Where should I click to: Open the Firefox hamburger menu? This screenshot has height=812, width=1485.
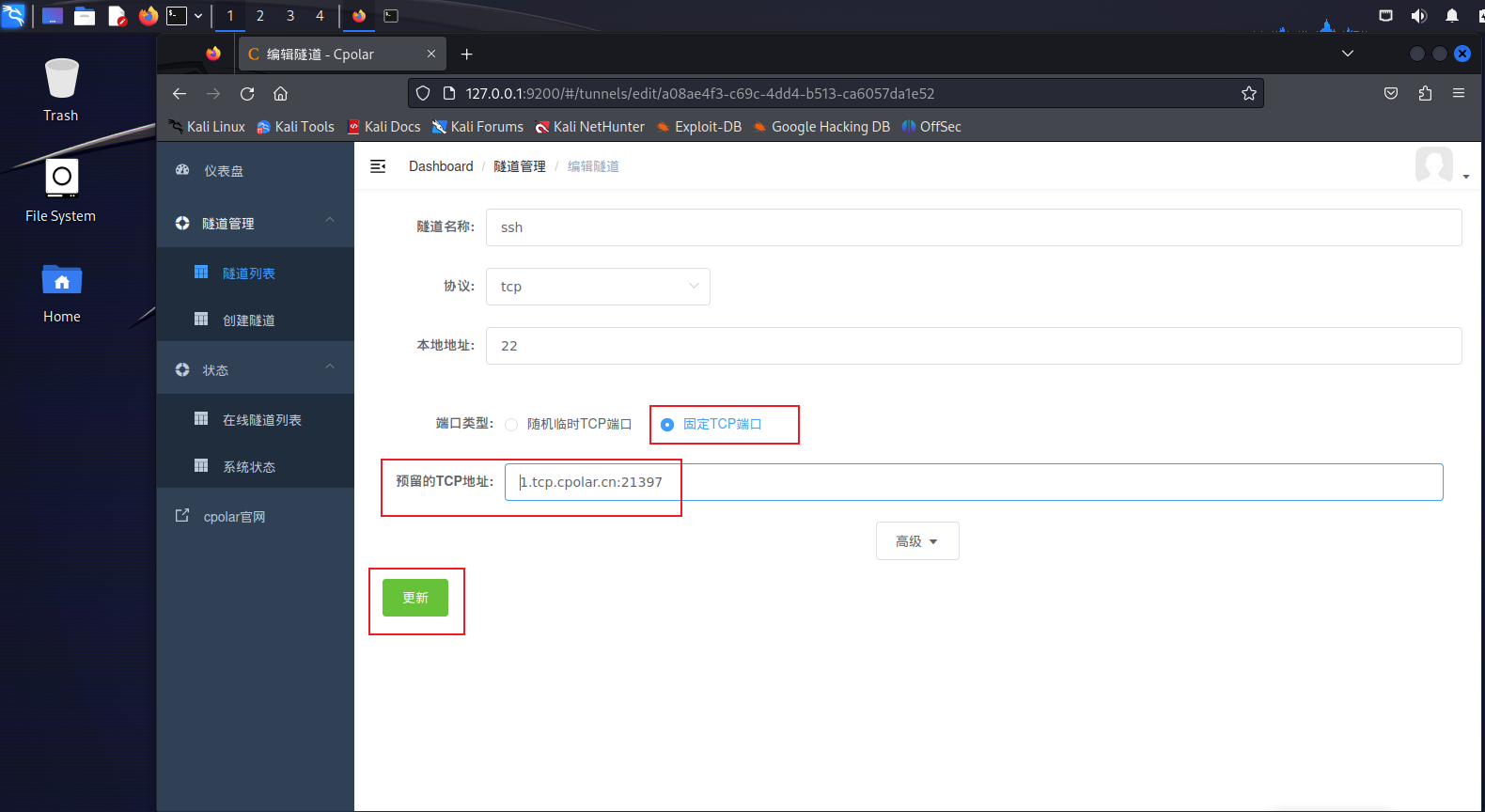coord(1459,93)
